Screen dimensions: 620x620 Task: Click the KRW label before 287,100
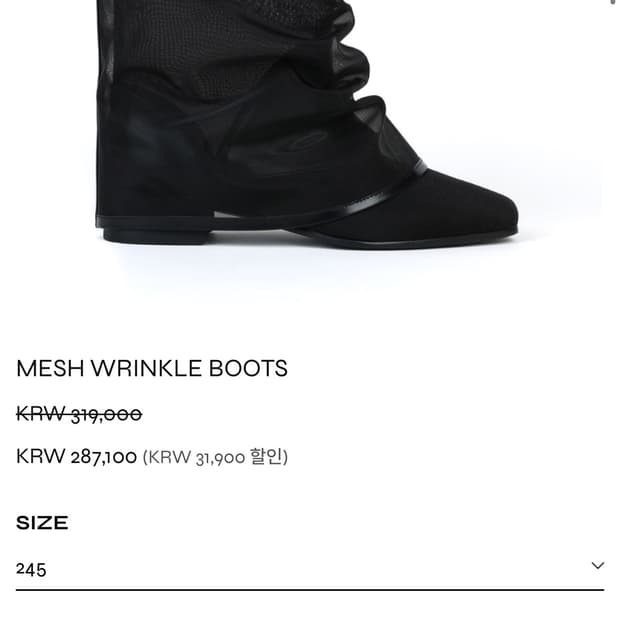(x=40, y=456)
